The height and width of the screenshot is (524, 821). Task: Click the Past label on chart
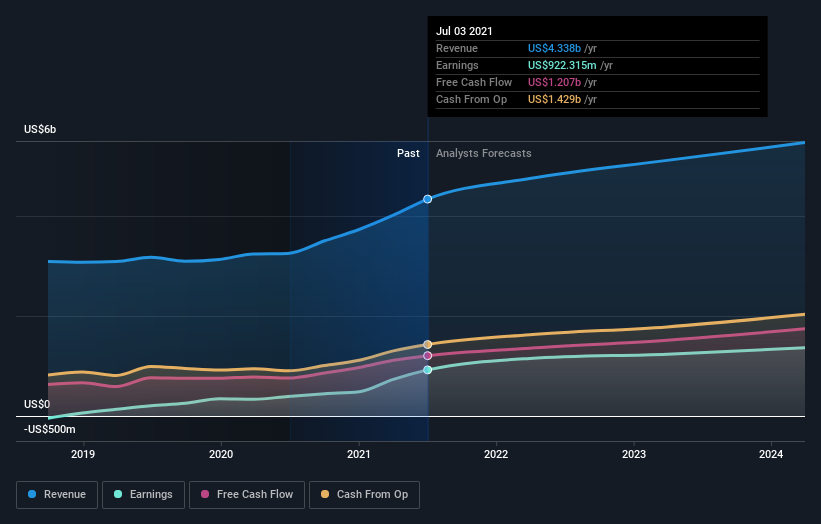click(x=408, y=153)
